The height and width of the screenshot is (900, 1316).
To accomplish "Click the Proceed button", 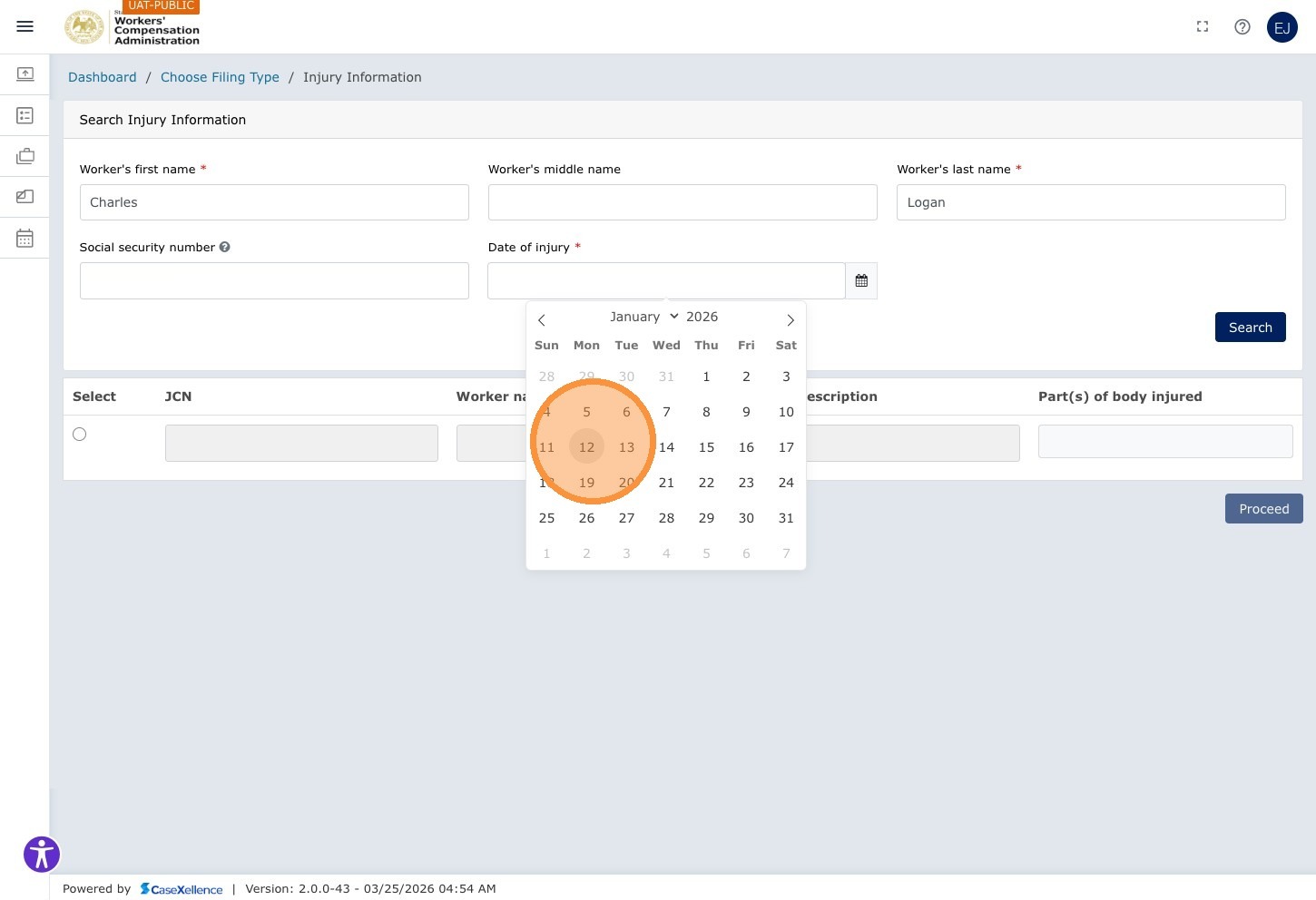I will pyautogui.click(x=1264, y=509).
